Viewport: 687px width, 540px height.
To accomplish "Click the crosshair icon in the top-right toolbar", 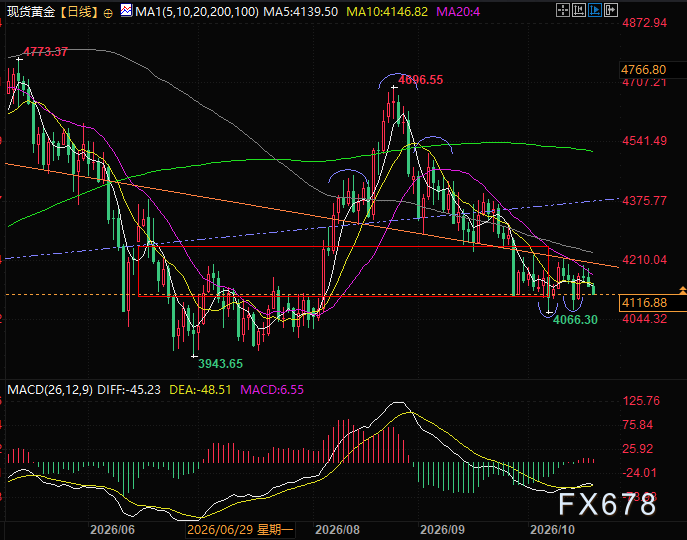I will [x=563, y=10].
